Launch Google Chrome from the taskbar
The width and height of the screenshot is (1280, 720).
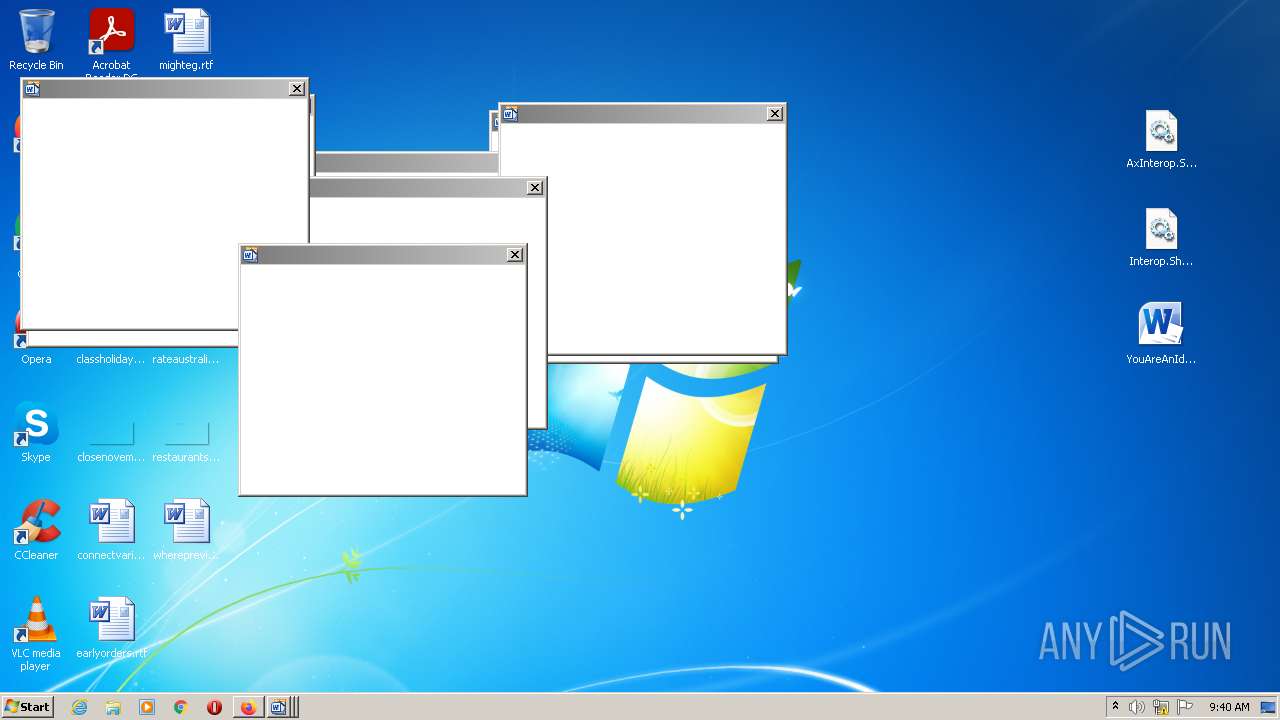tap(181, 707)
